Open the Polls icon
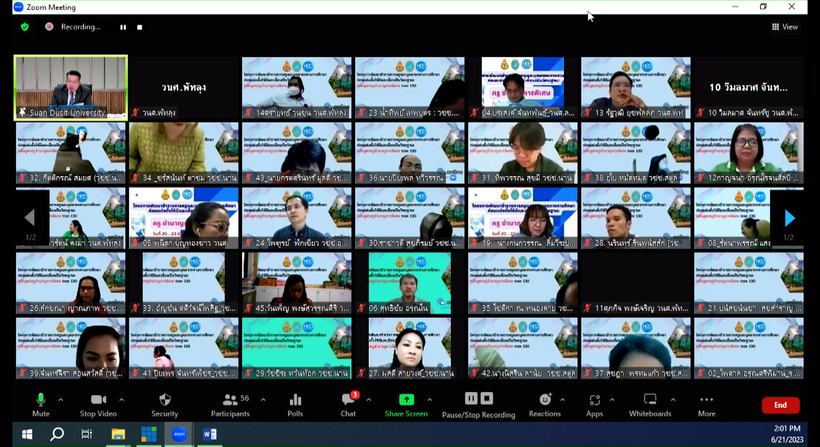This screenshot has height=447, width=820. tap(295, 402)
